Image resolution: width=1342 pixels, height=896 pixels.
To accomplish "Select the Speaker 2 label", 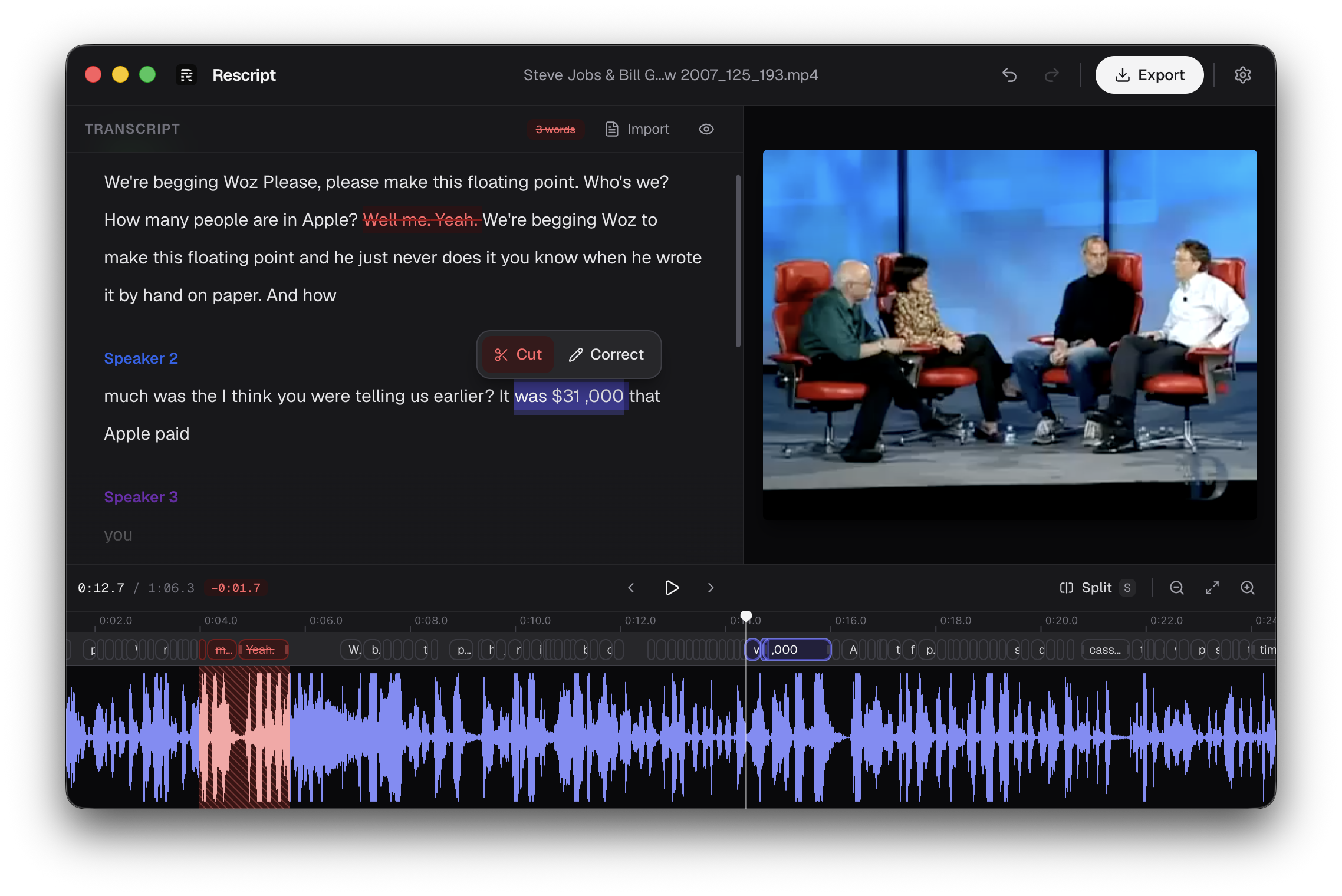I will click(141, 358).
